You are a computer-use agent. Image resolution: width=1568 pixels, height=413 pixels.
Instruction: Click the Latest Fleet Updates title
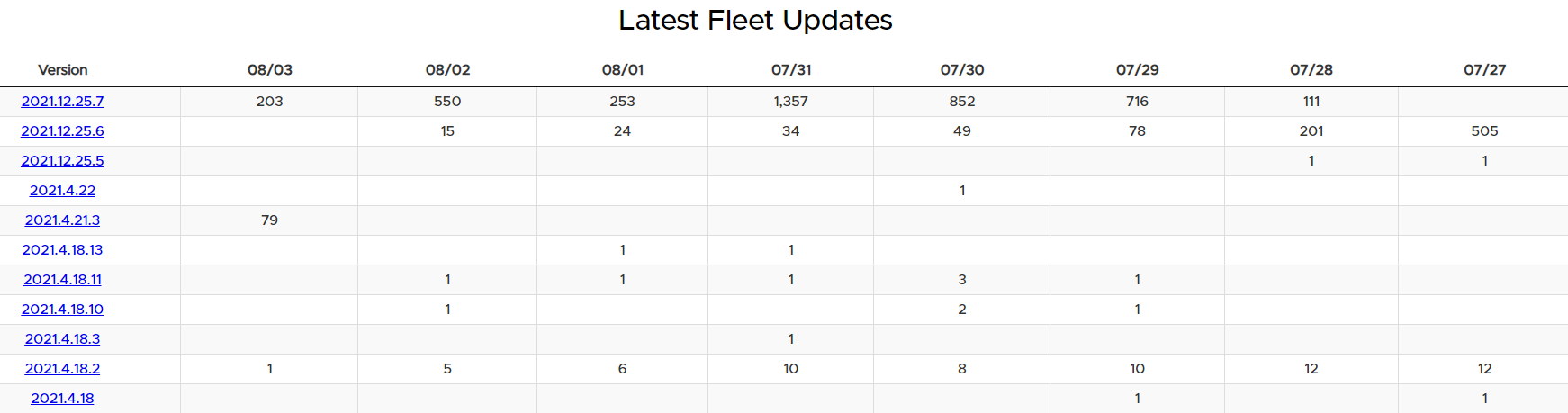755,21
